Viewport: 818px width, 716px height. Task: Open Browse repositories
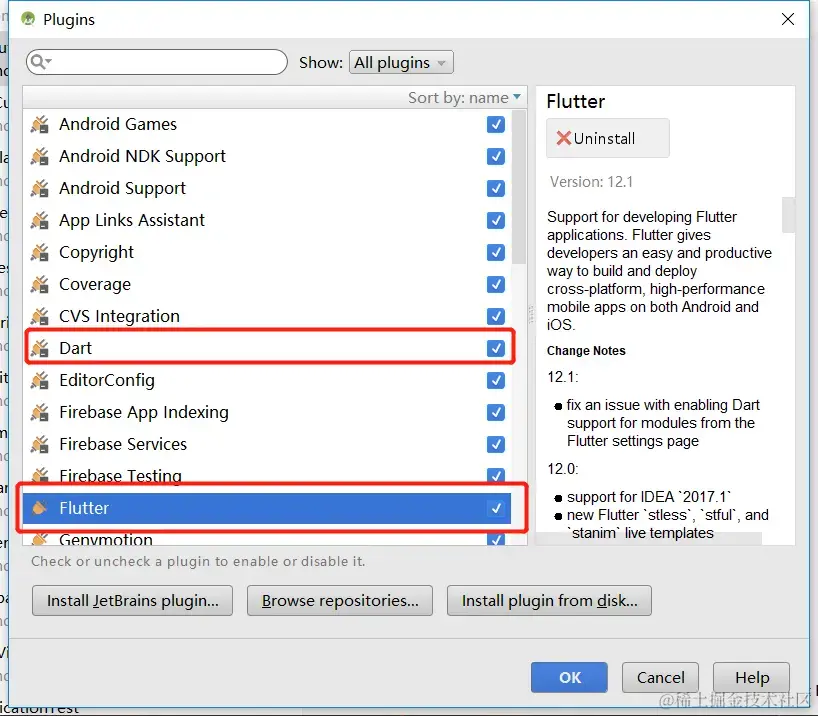click(340, 601)
